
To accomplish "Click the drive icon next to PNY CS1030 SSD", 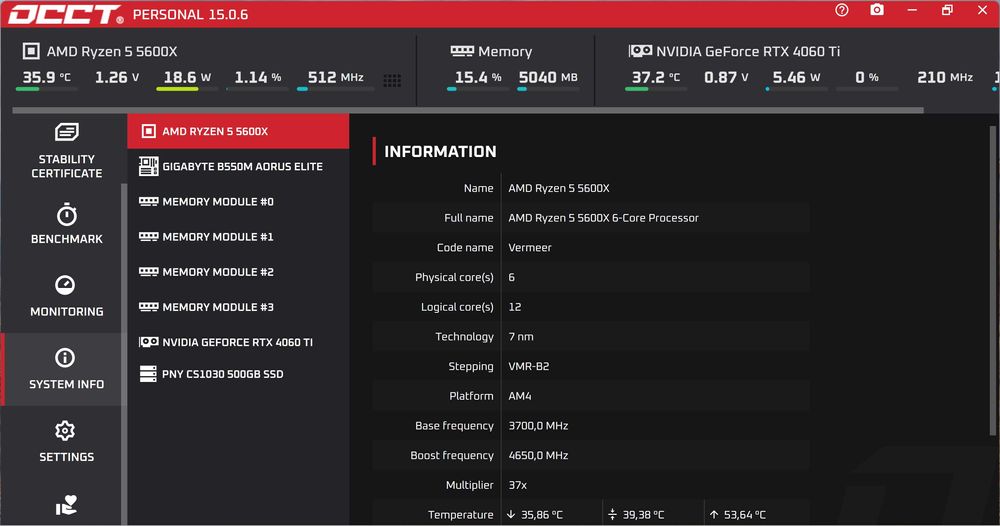I will coord(148,374).
